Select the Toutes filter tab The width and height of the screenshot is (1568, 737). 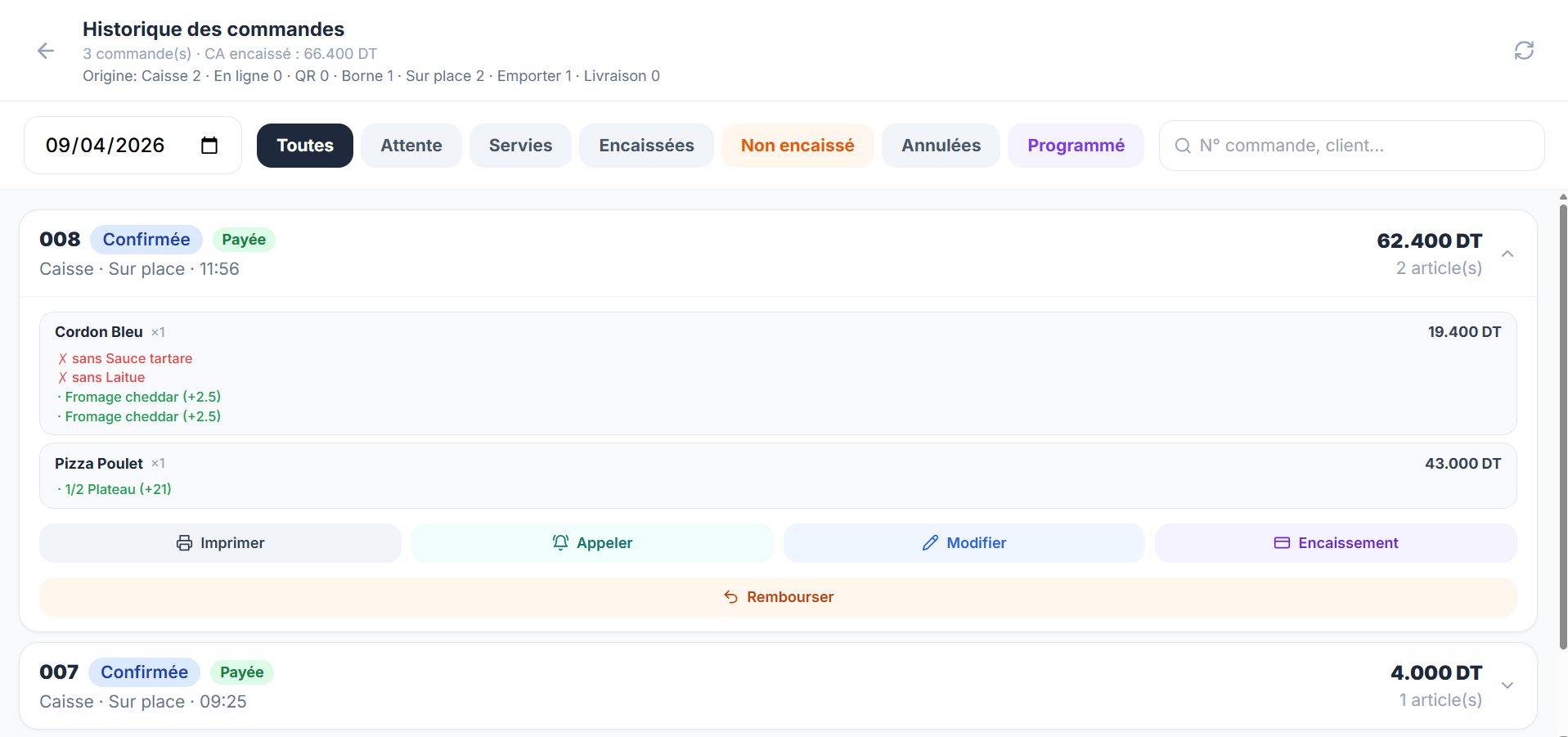click(x=305, y=146)
